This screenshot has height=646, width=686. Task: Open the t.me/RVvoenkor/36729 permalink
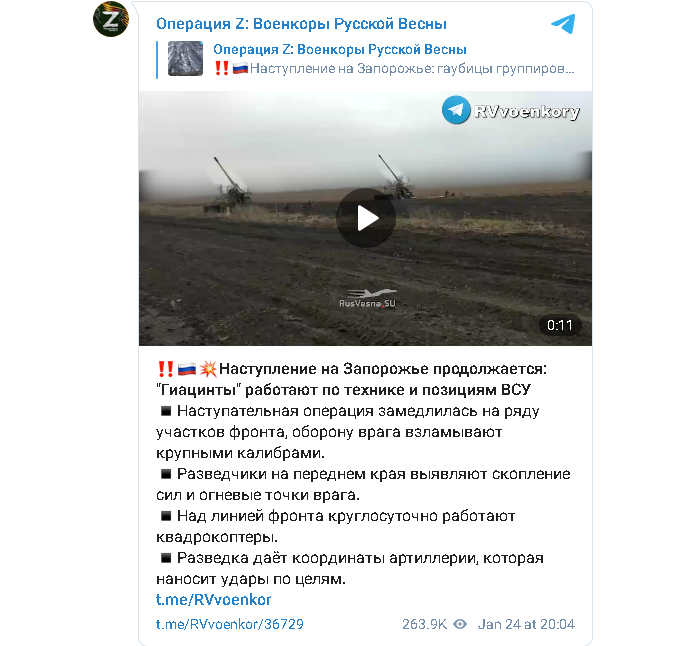coord(230,624)
